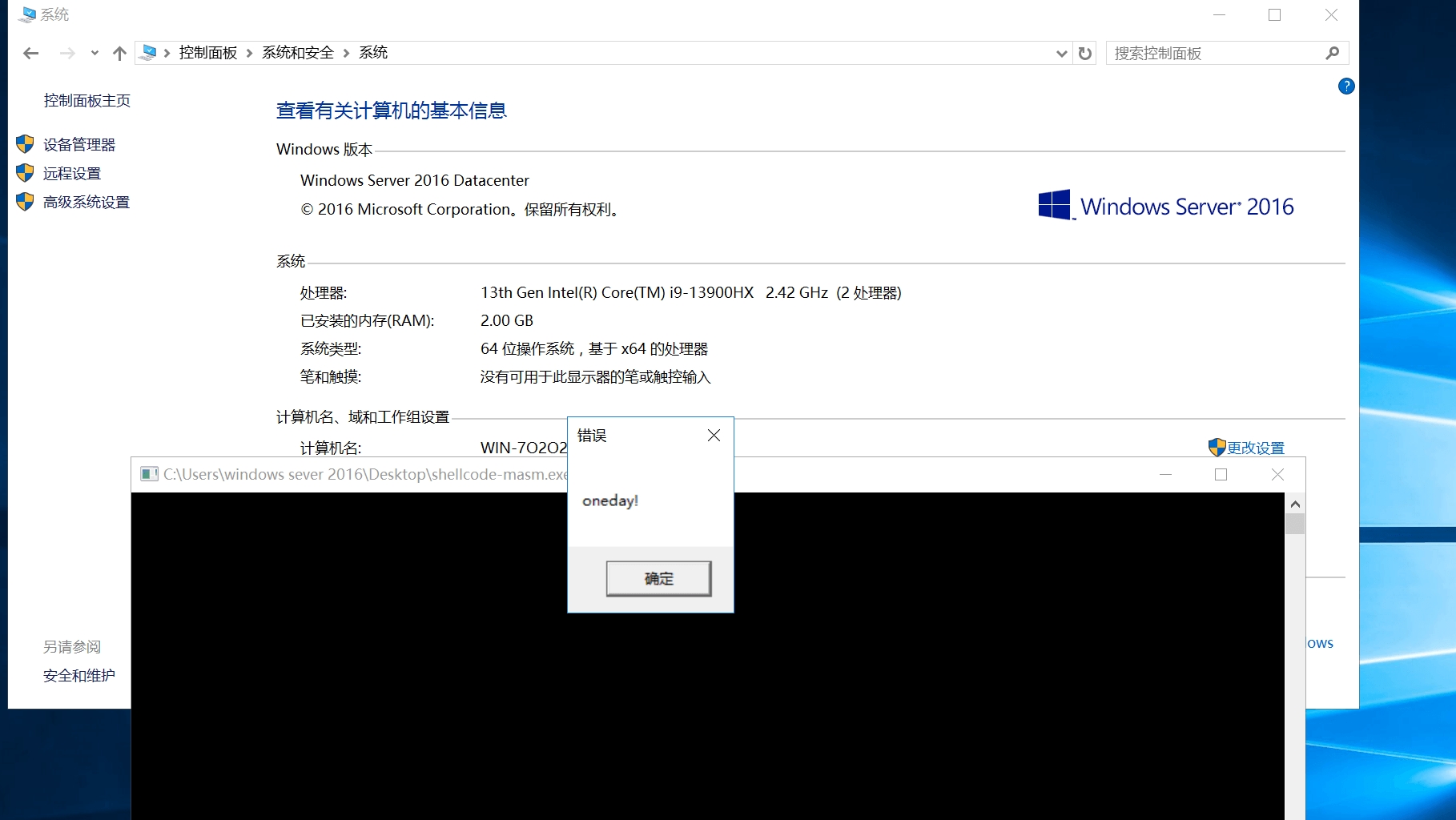
Task: Click the up one level arrow
Action: 119,54
